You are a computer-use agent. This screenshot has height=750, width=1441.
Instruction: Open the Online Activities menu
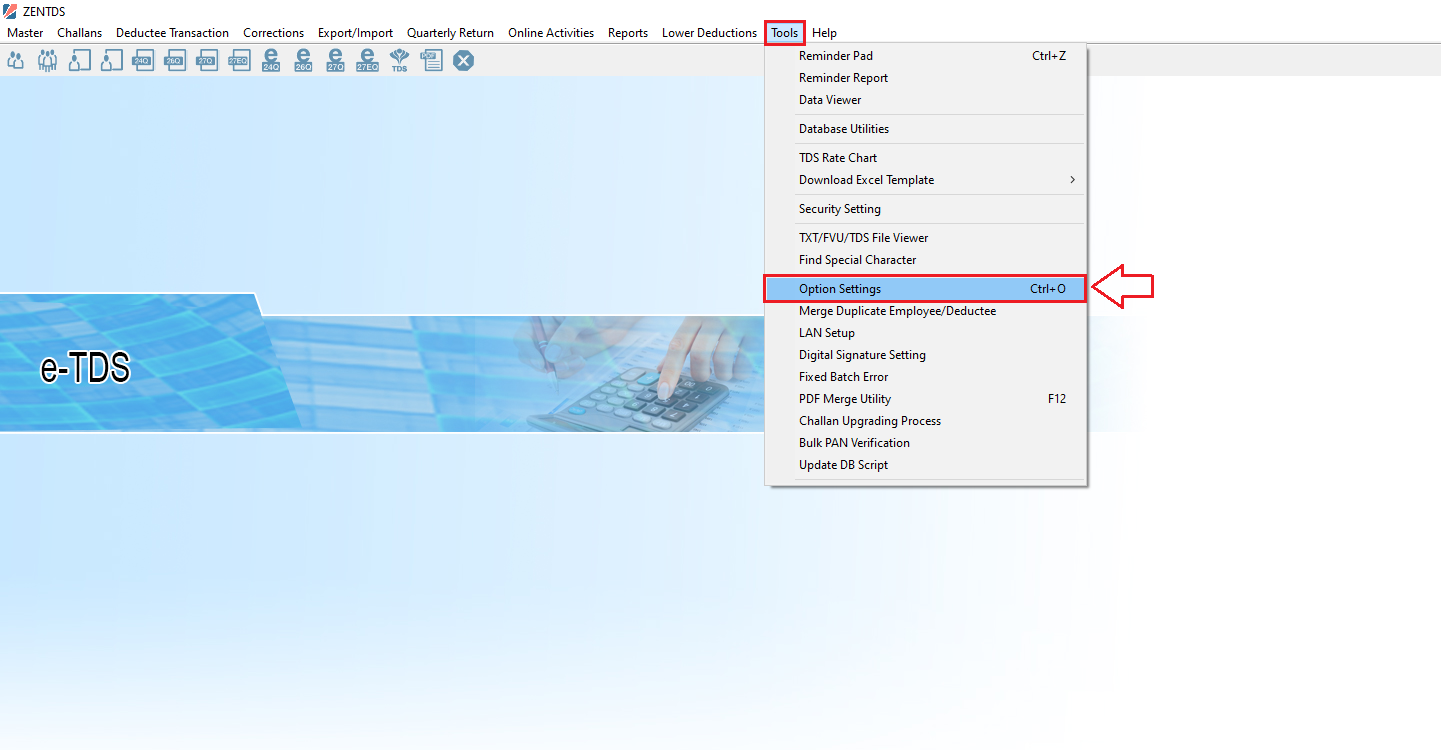(551, 33)
